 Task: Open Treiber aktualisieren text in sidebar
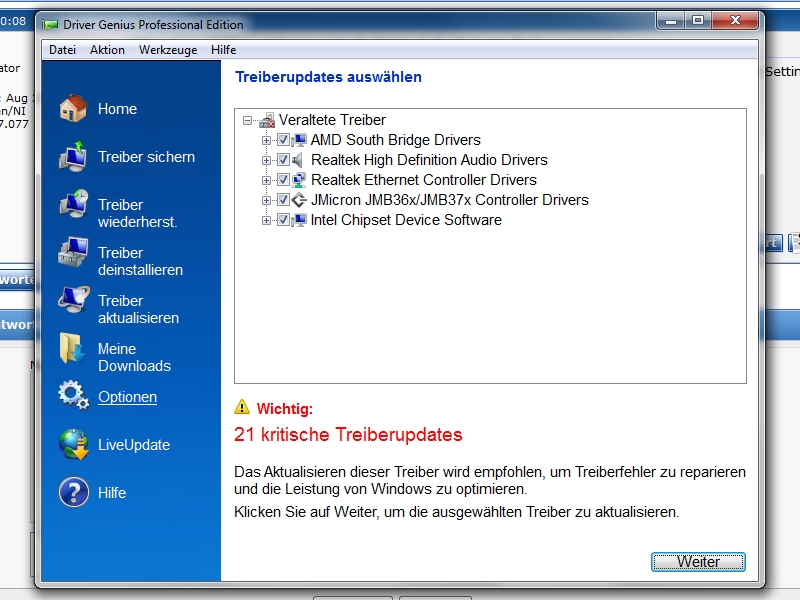click(138, 309)
